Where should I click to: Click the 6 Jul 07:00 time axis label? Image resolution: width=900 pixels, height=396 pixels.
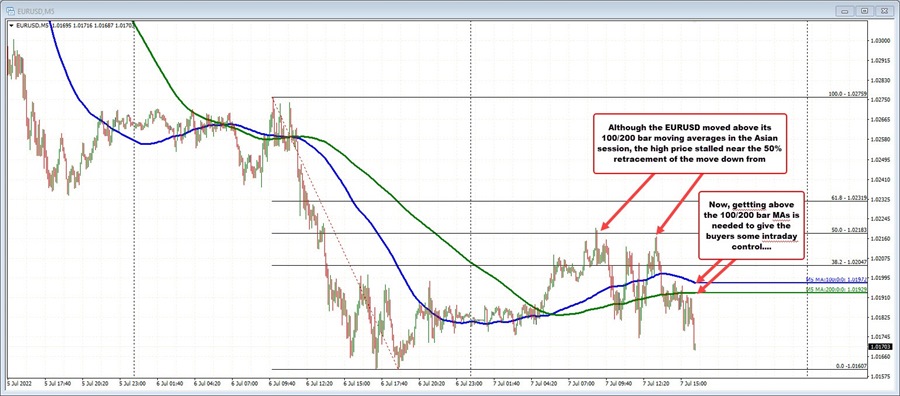tap(246, 382)
